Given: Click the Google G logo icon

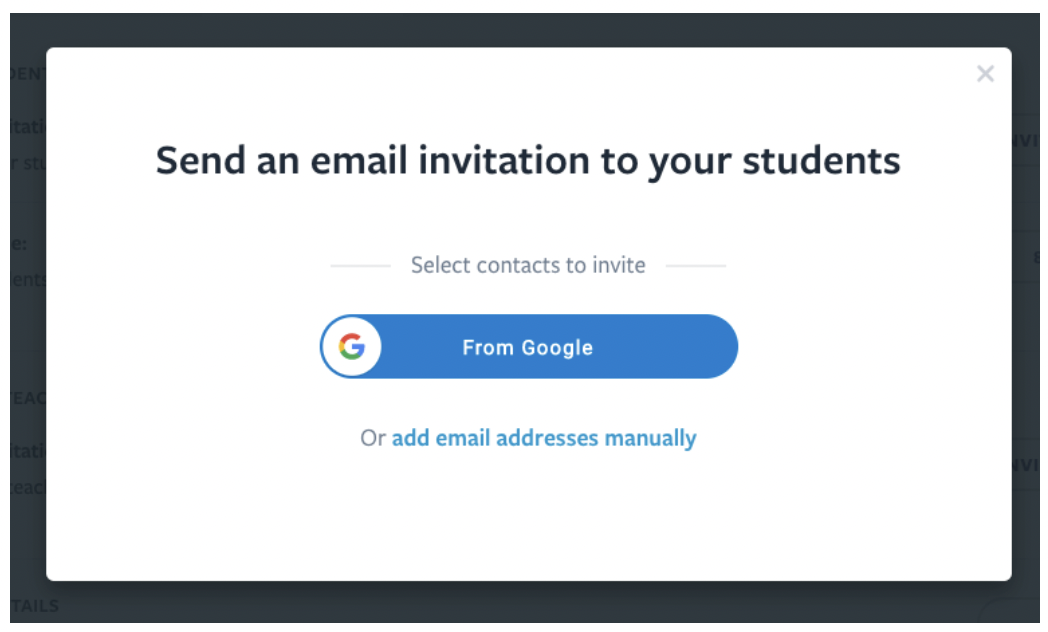Looking at the screenshot, I should pos(351,347).
